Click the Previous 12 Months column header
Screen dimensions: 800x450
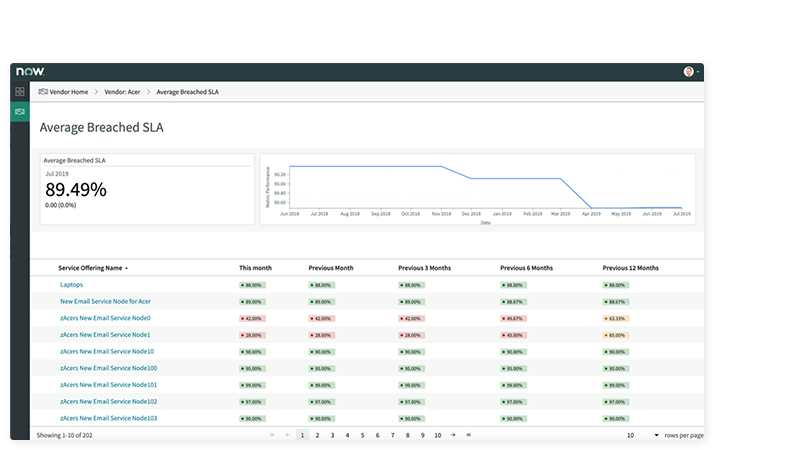pyautogui.click(x=630, y=268)
